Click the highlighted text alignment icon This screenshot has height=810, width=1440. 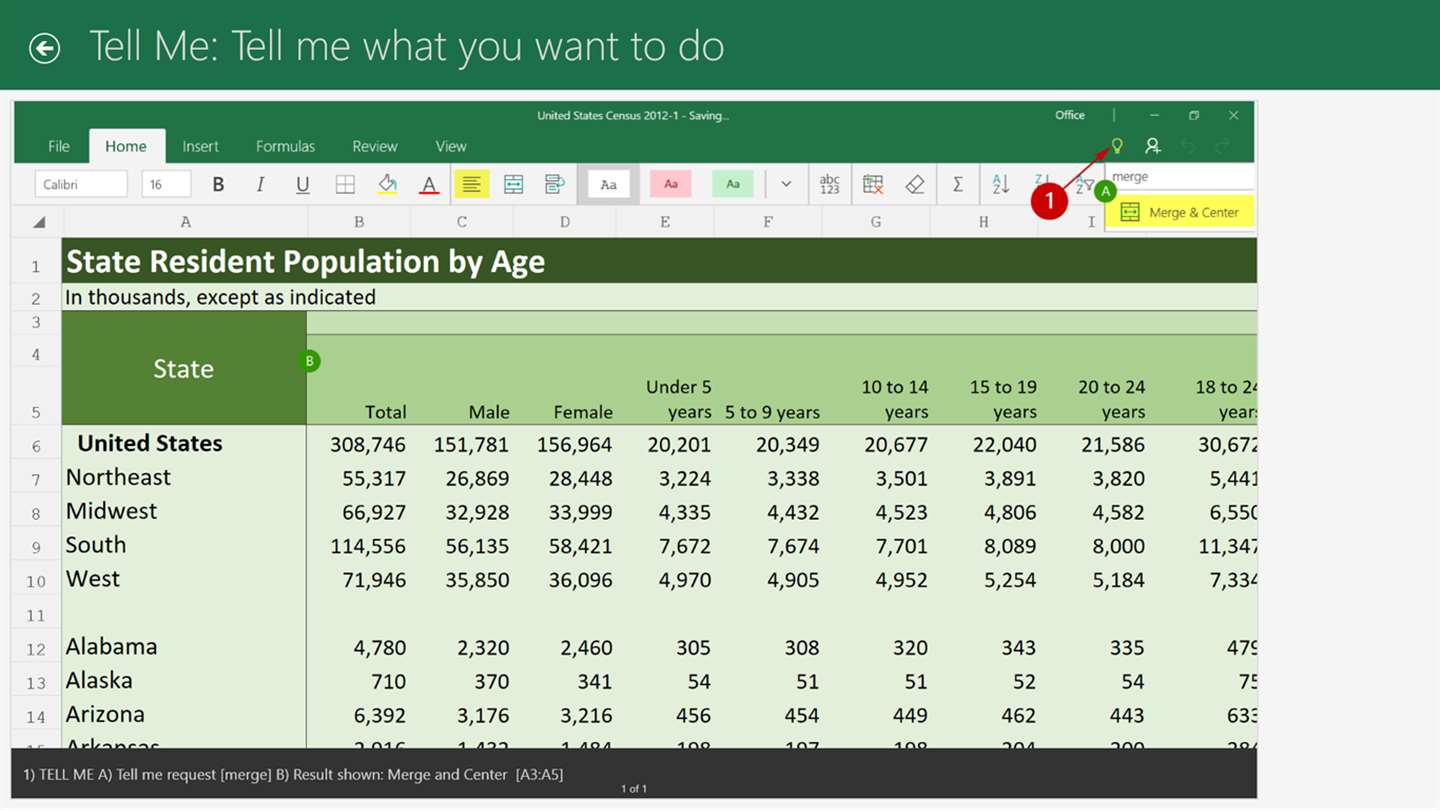(471, 184)
